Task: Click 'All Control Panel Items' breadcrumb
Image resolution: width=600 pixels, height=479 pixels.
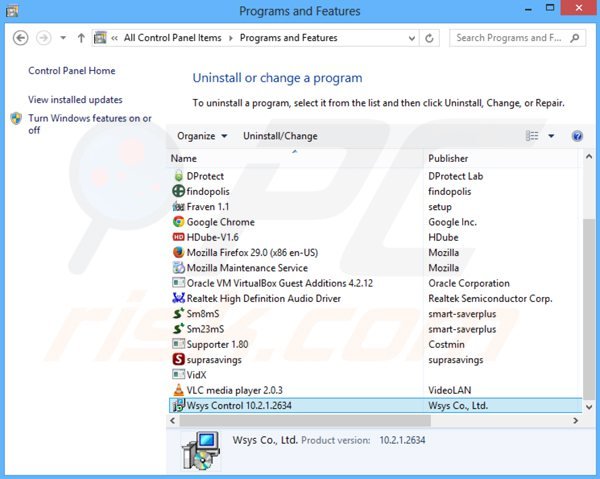Action: (x=173, y=38)
